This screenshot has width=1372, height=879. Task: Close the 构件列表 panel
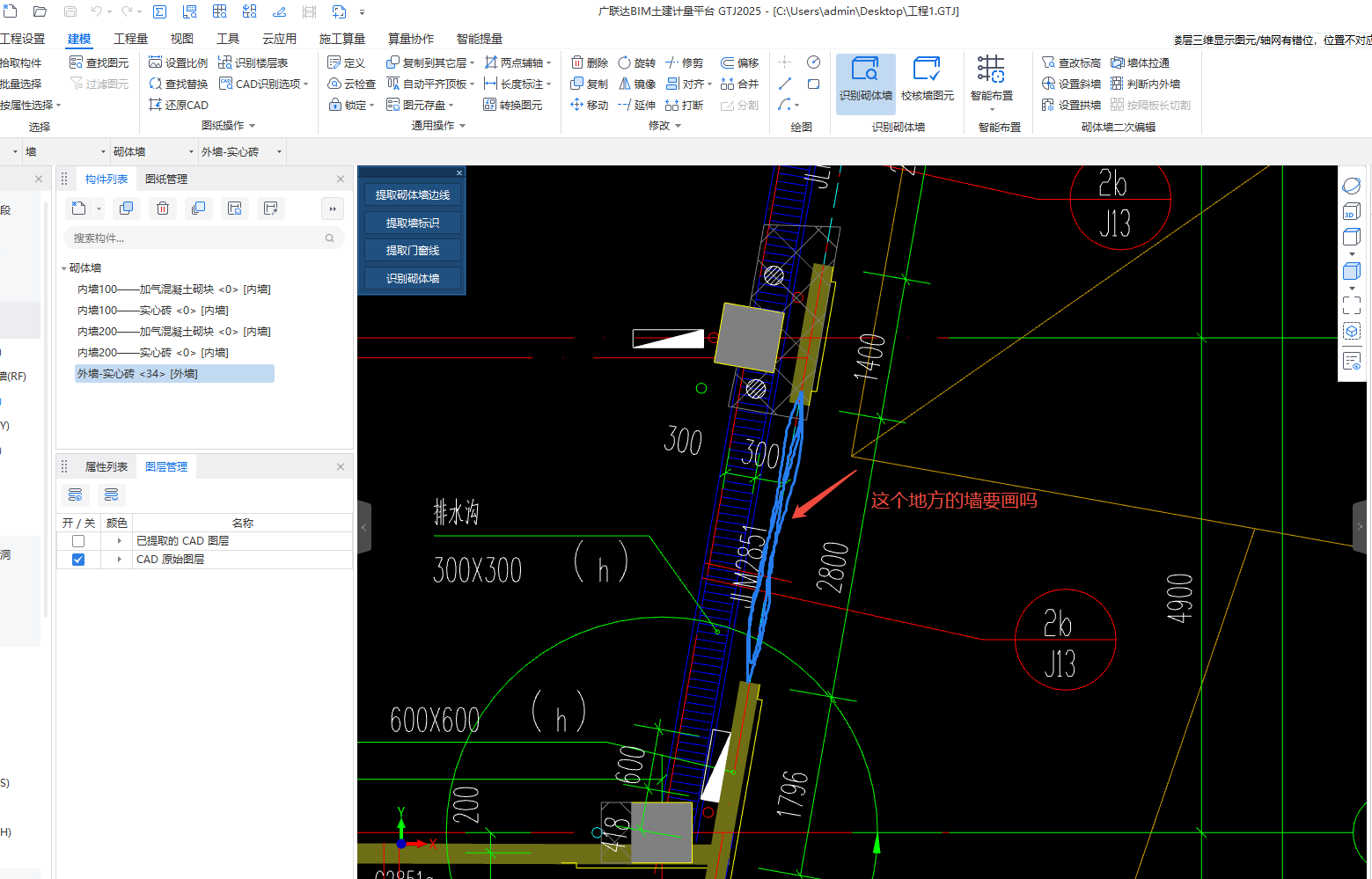tap(341, 179)
